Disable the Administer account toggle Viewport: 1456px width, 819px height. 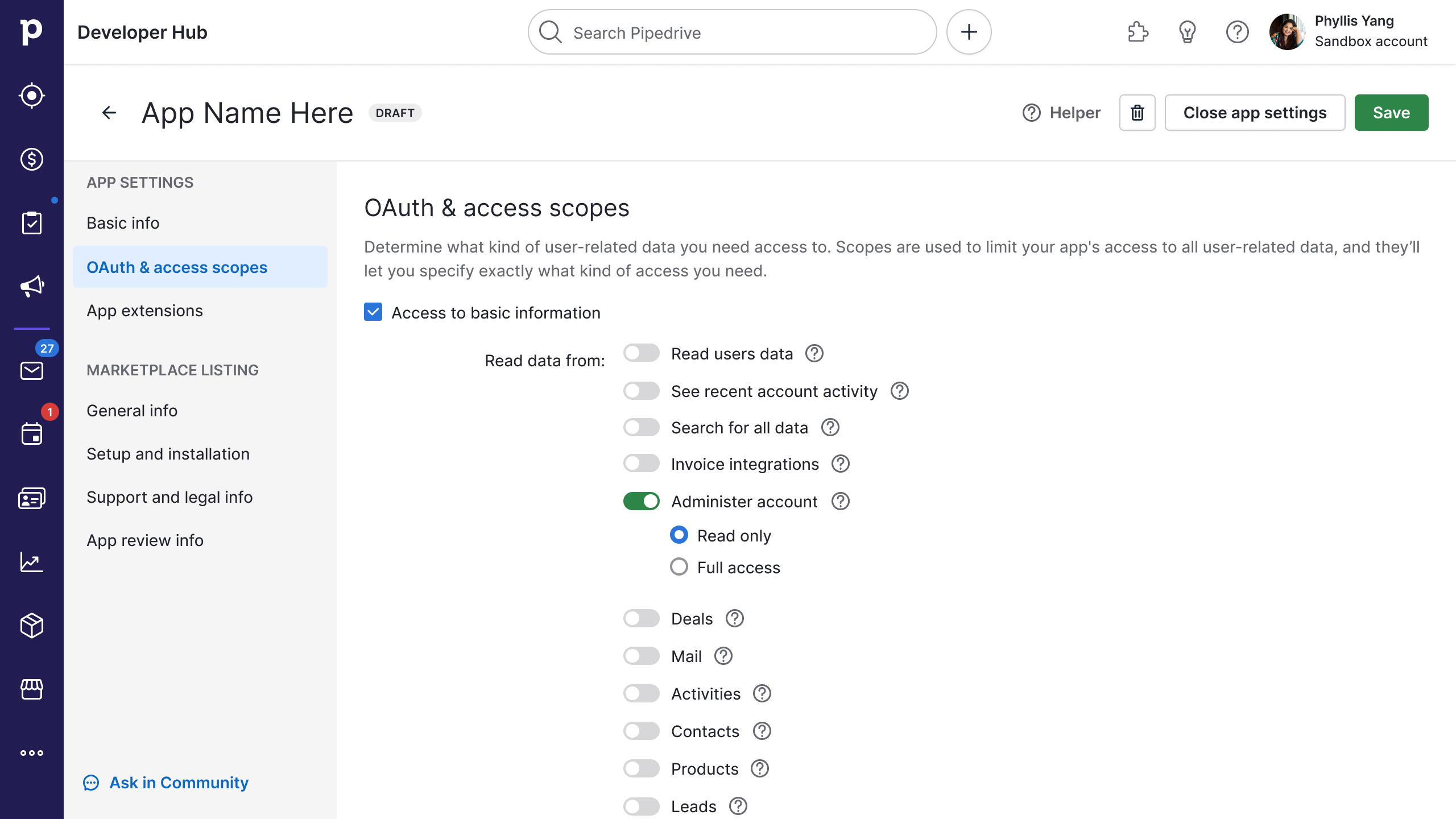click(x=641, y=501)
